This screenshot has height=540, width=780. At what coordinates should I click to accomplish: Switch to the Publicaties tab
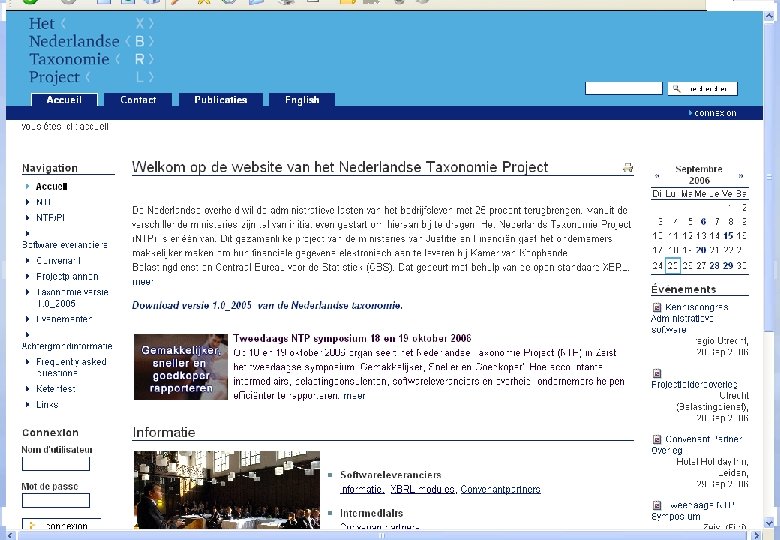pyautogui.click(x=220, y=100)
